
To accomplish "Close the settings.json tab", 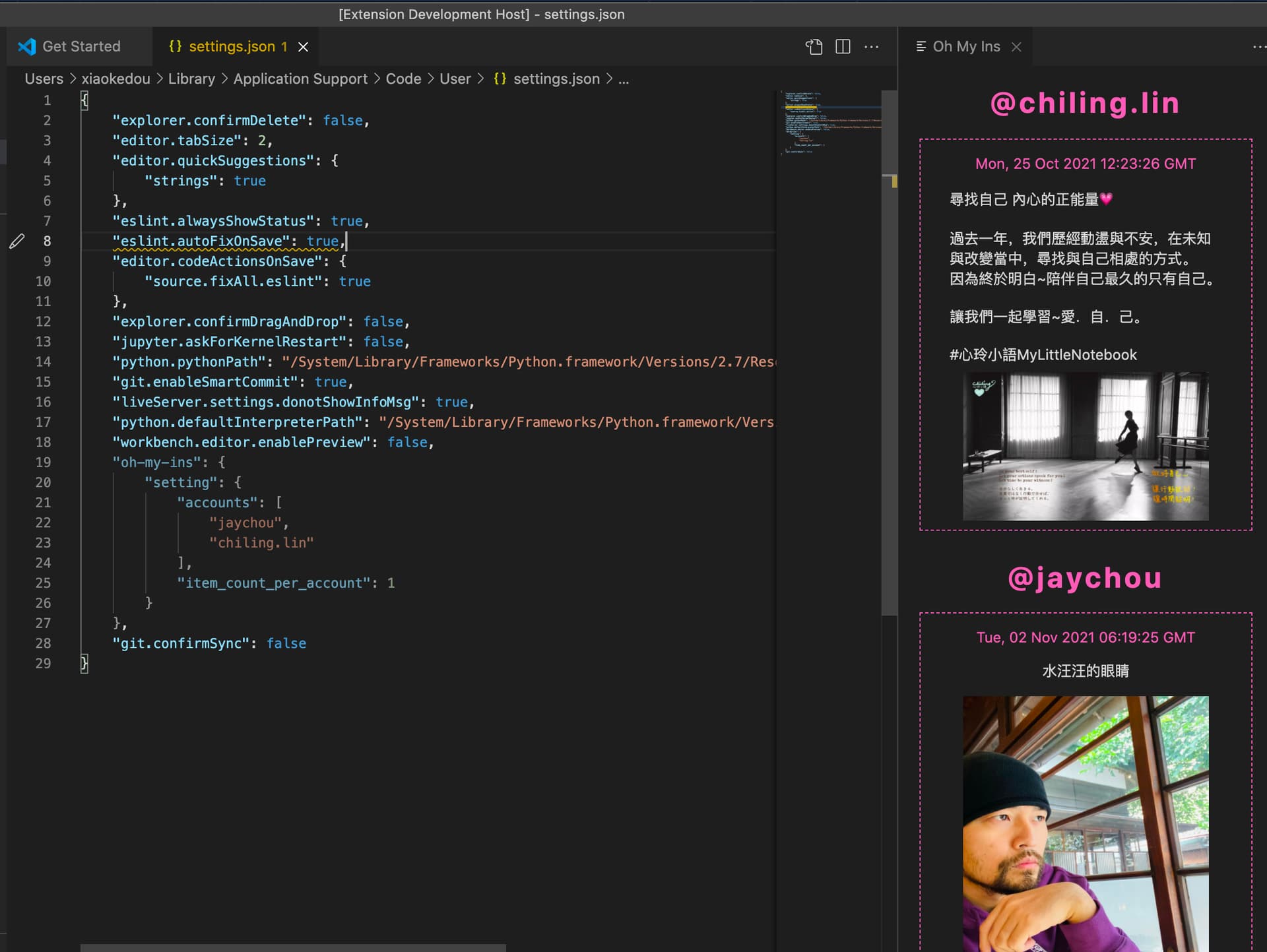I will (303, 47).
